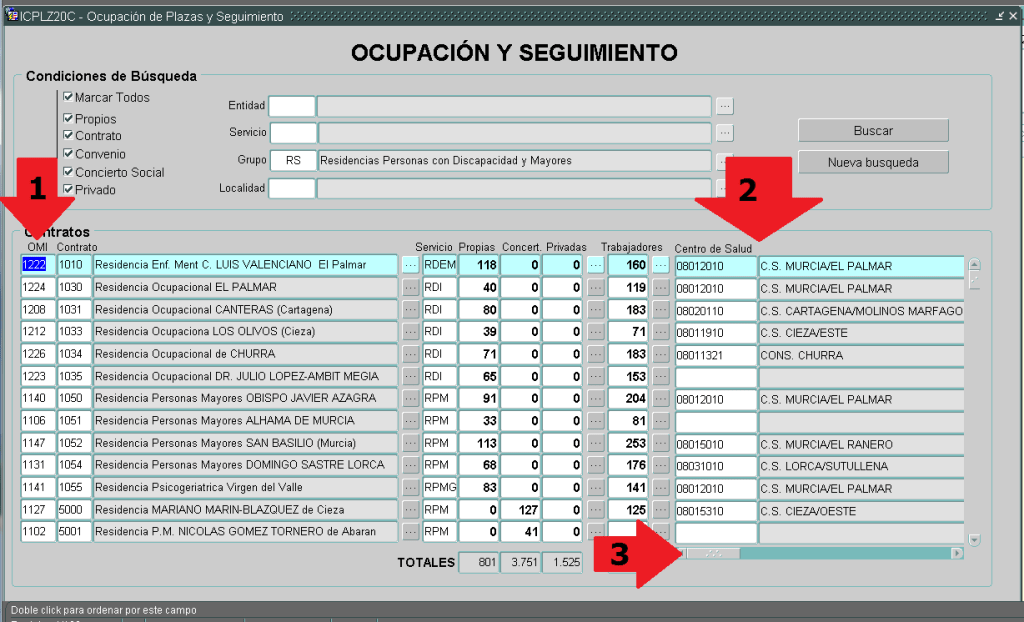This screenshot has height=622, width=1024.
Task: Click the ellipsis button after Trabajadores value 204
Action: click(x=660, y=398)
